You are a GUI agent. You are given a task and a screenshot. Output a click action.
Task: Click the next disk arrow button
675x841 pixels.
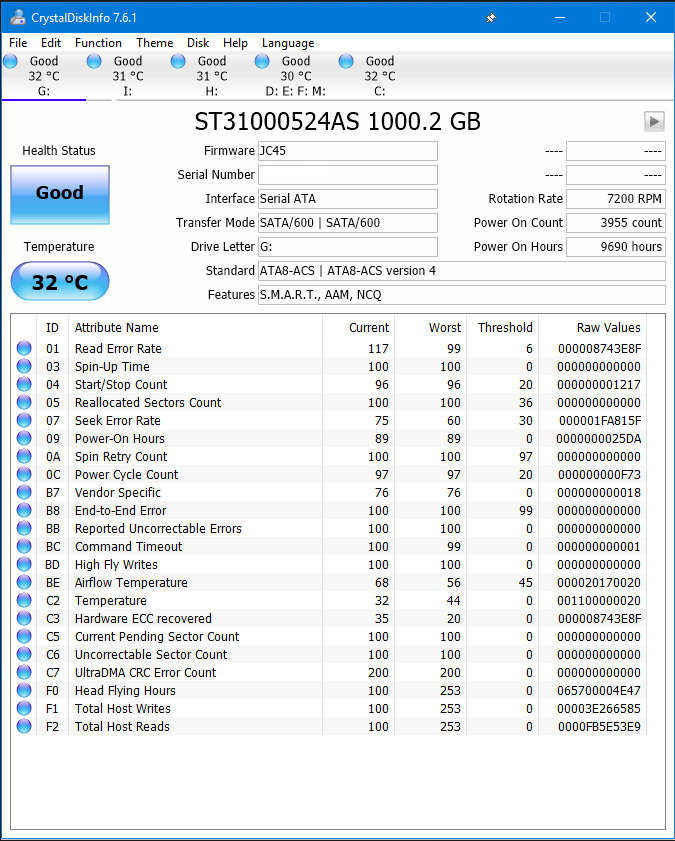(654, 122)
